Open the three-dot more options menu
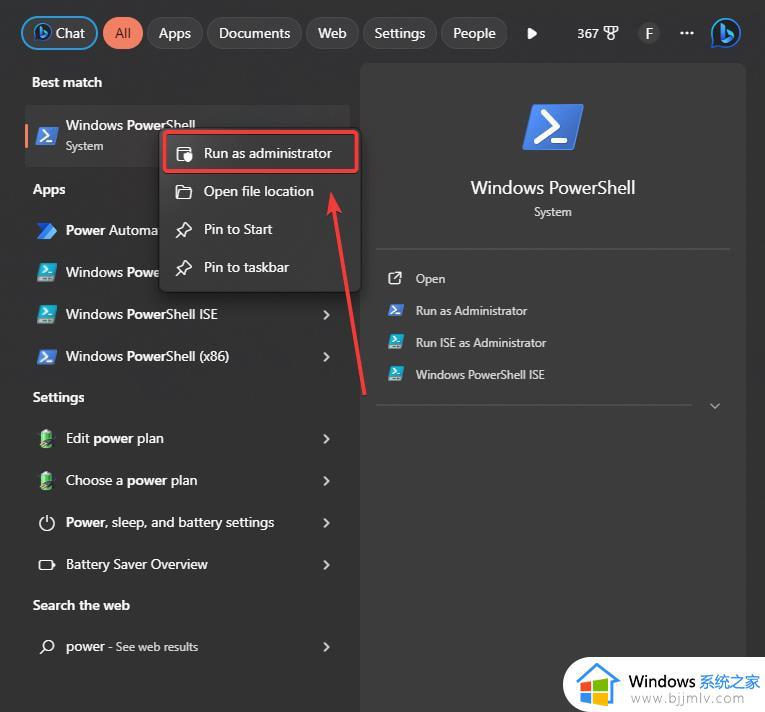Image resolution: width=765 pixels, height=712 pixels. (686, 33)
